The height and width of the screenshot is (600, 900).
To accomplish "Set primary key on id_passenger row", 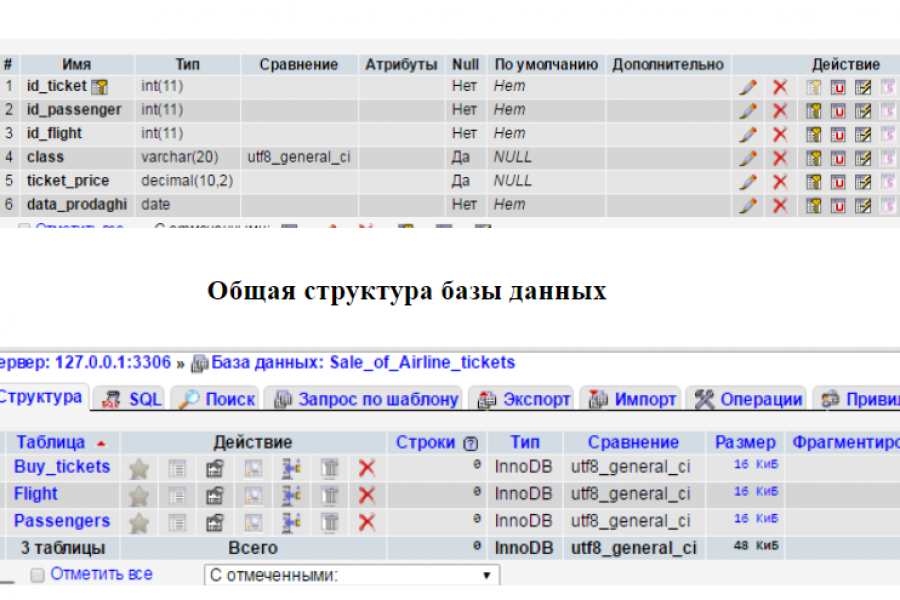I will (813, 111).
